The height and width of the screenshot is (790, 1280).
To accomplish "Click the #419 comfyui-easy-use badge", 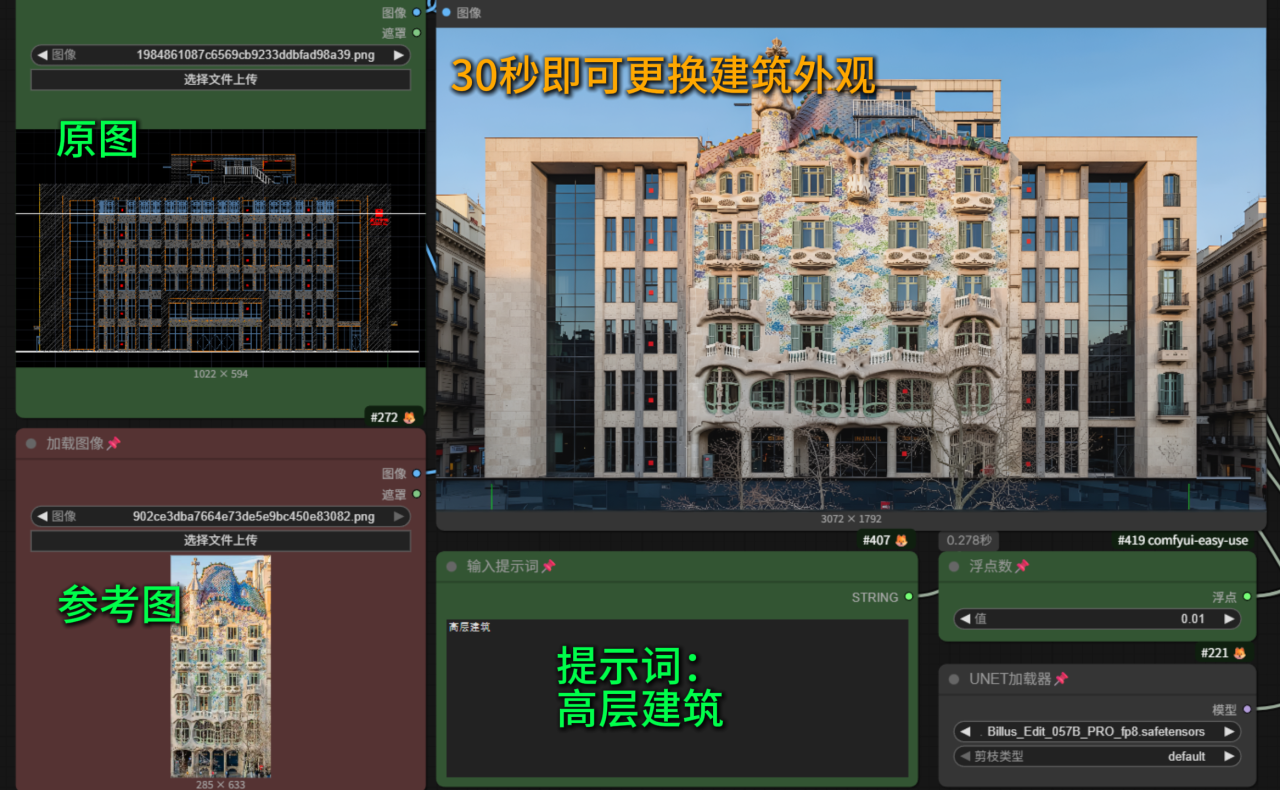I will (1183, 540).
